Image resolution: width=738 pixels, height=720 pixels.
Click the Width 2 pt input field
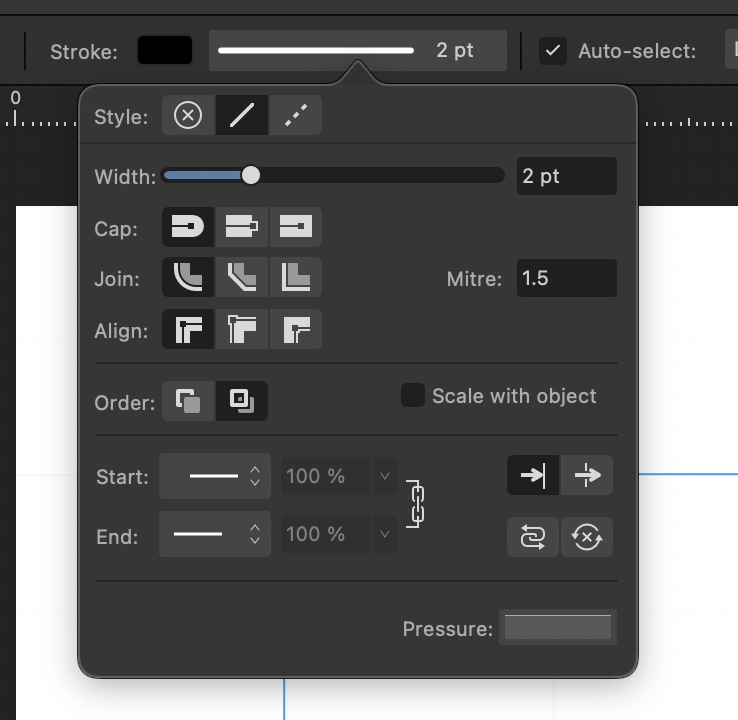[x=567, y=176]
